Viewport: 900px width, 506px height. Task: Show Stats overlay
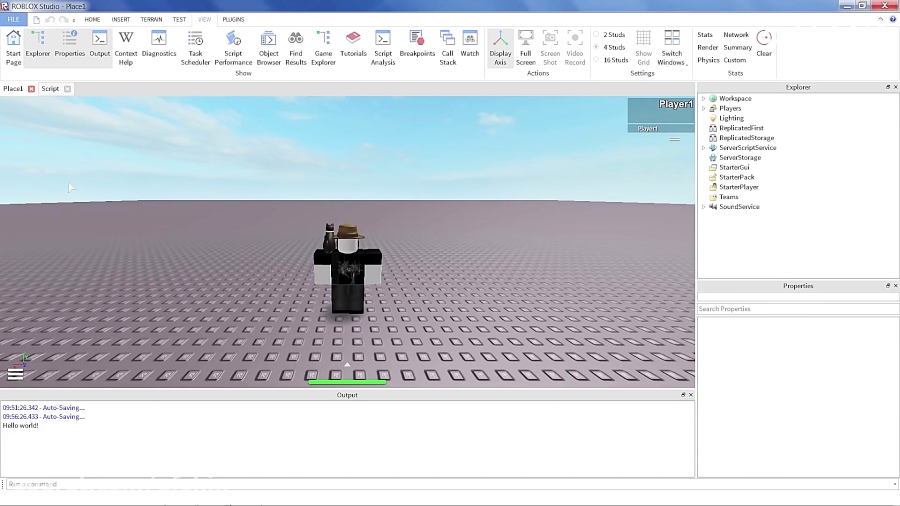coord(705,34)
